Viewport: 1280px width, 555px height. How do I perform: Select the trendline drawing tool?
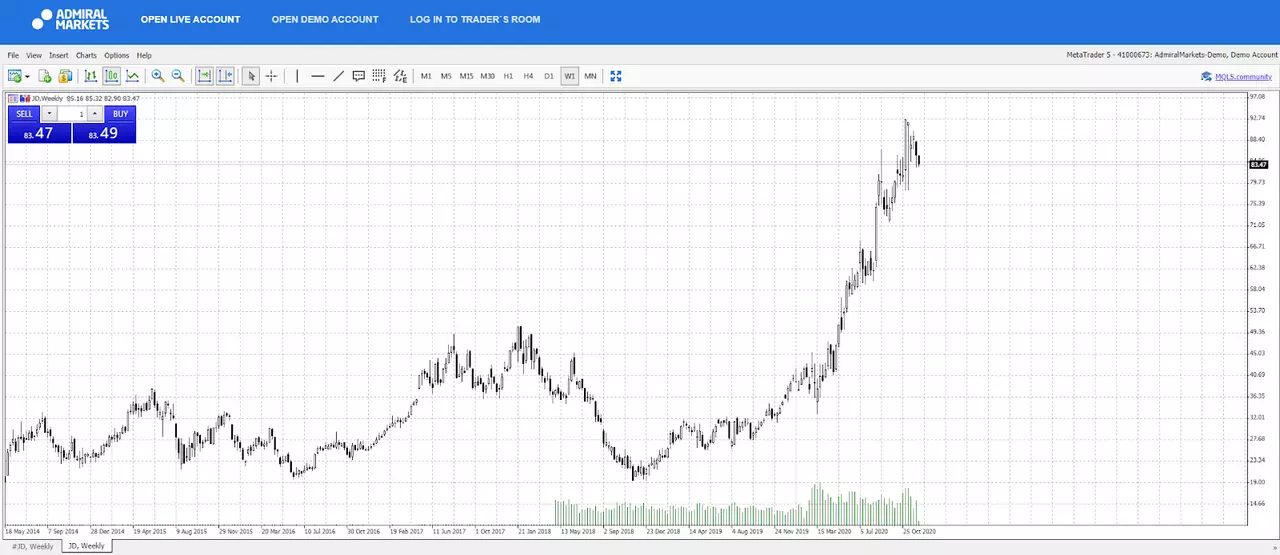click(338, 76)
